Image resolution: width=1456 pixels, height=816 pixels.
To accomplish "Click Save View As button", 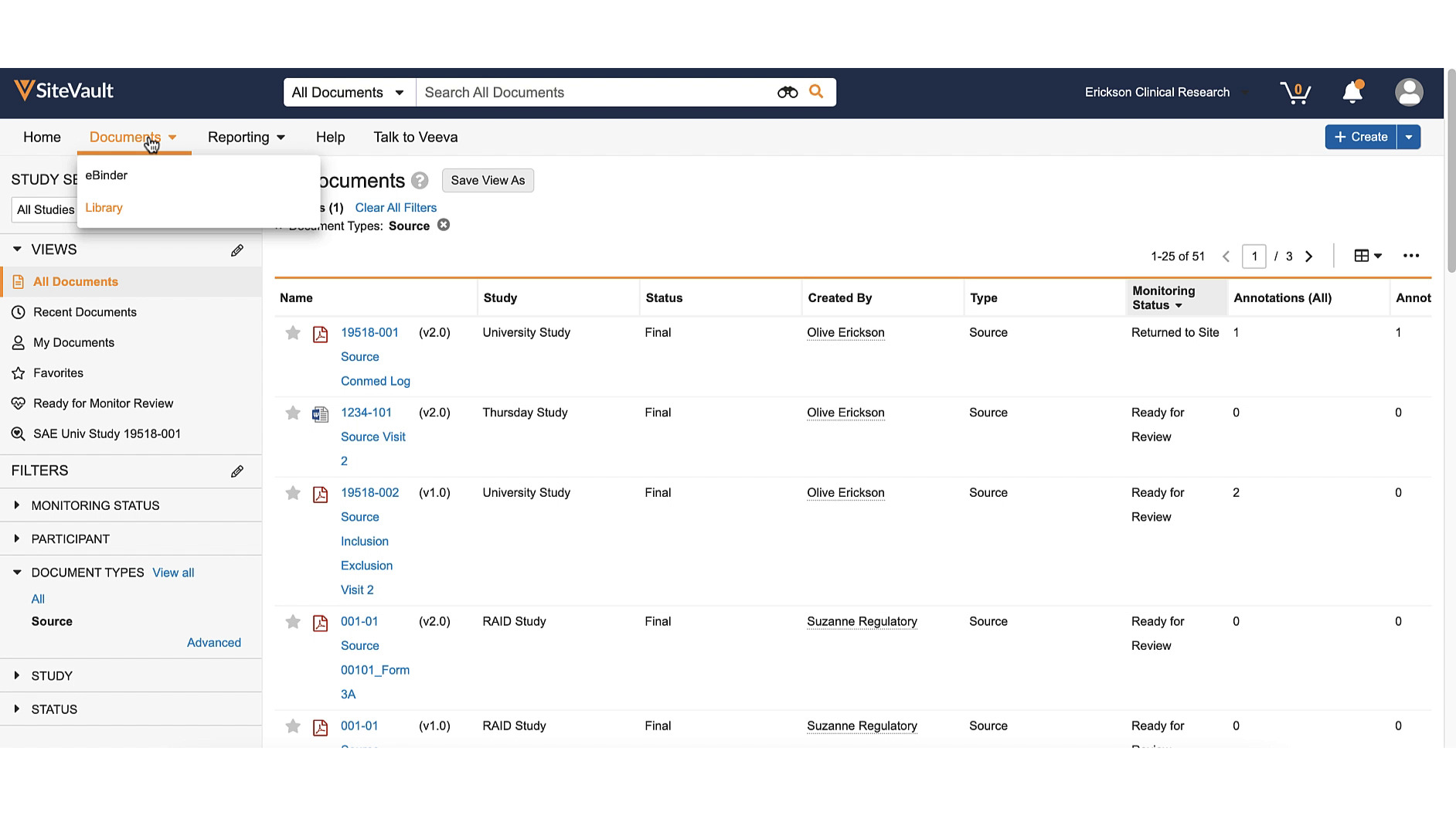I will coord(488,180).
